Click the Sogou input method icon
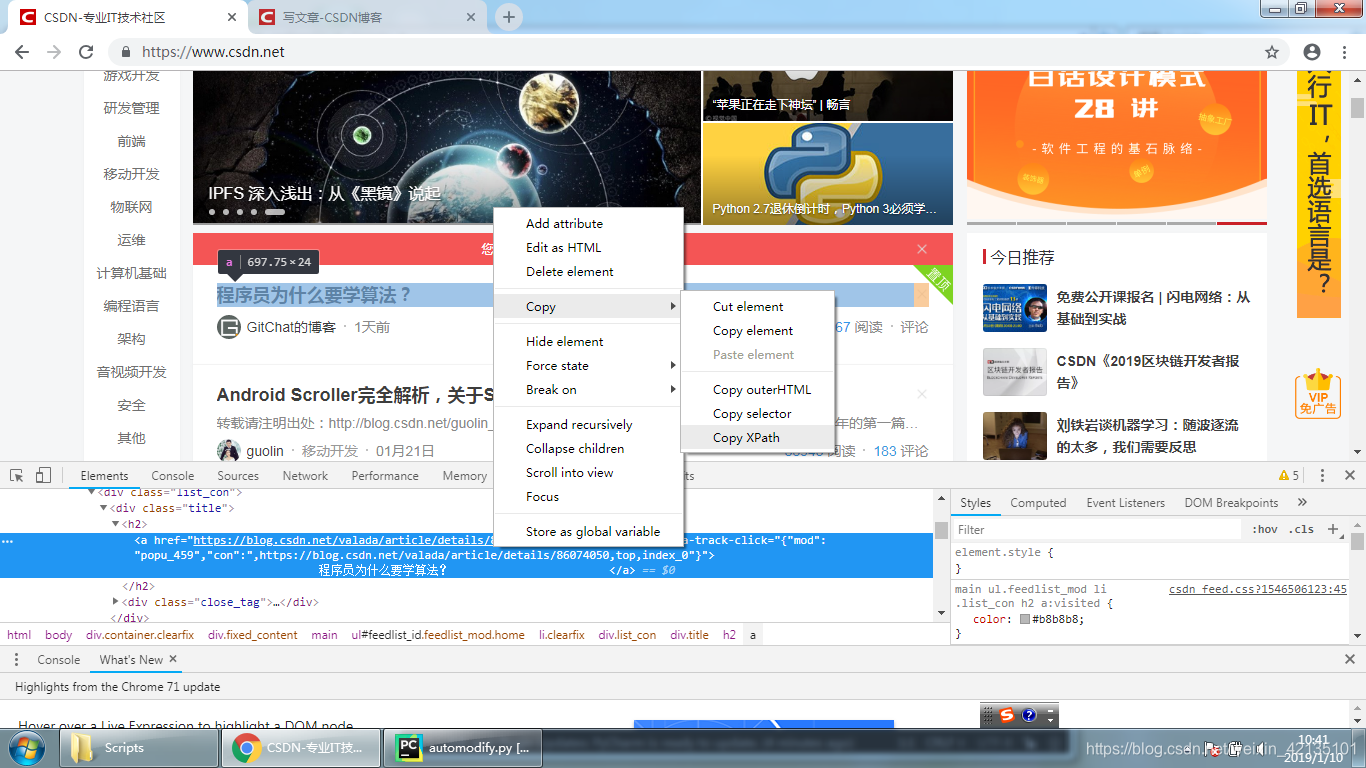The image size is (1366, 768). coord(1007,714)
